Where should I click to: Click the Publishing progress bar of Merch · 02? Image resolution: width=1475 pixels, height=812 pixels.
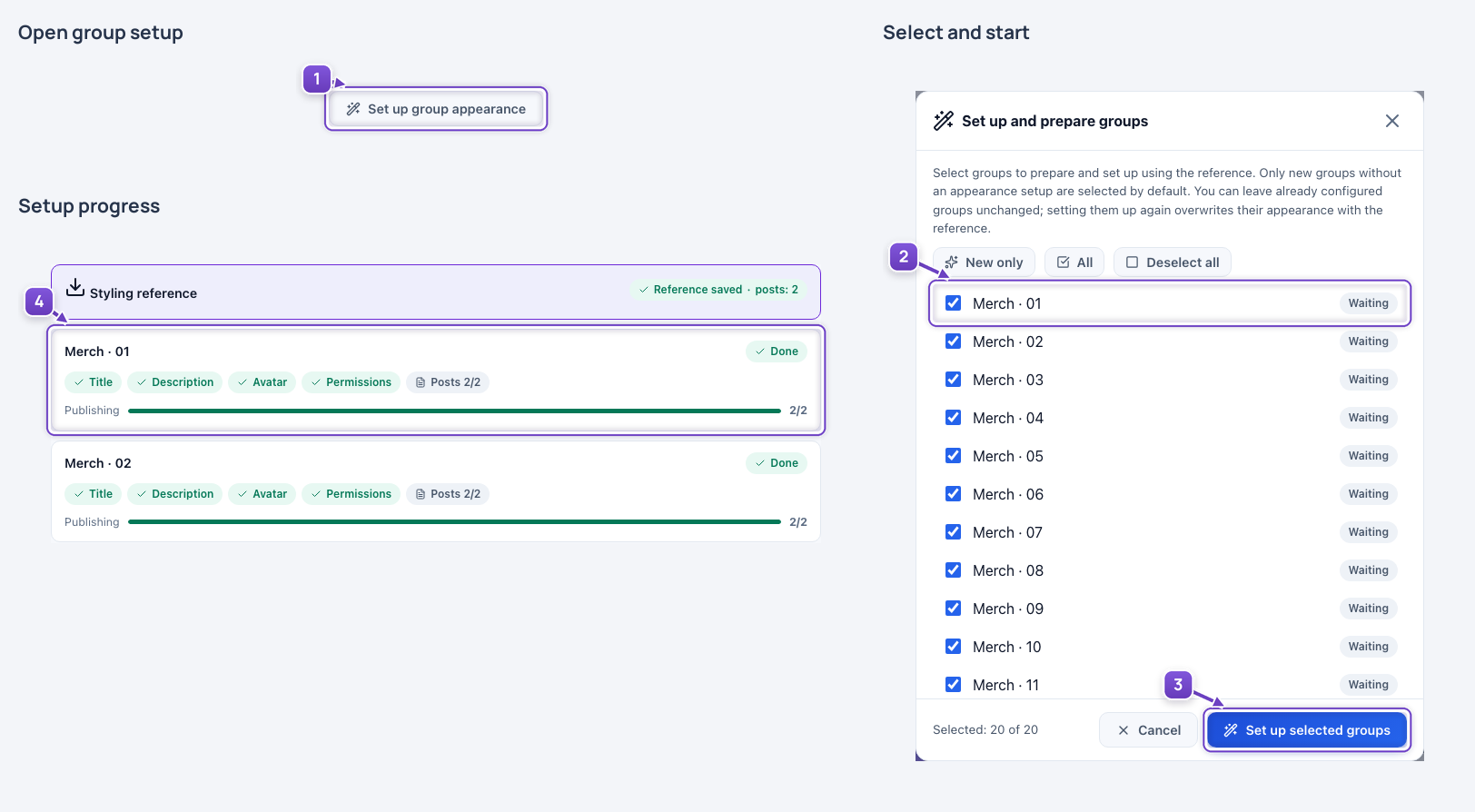coord(454,522)
